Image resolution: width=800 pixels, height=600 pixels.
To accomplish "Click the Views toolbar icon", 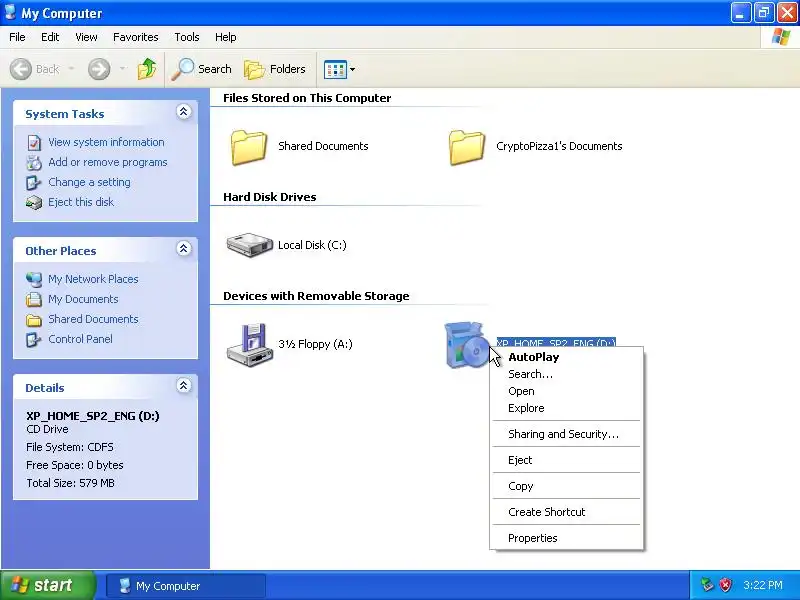I will pyautogui.click(x=335, y=69).
